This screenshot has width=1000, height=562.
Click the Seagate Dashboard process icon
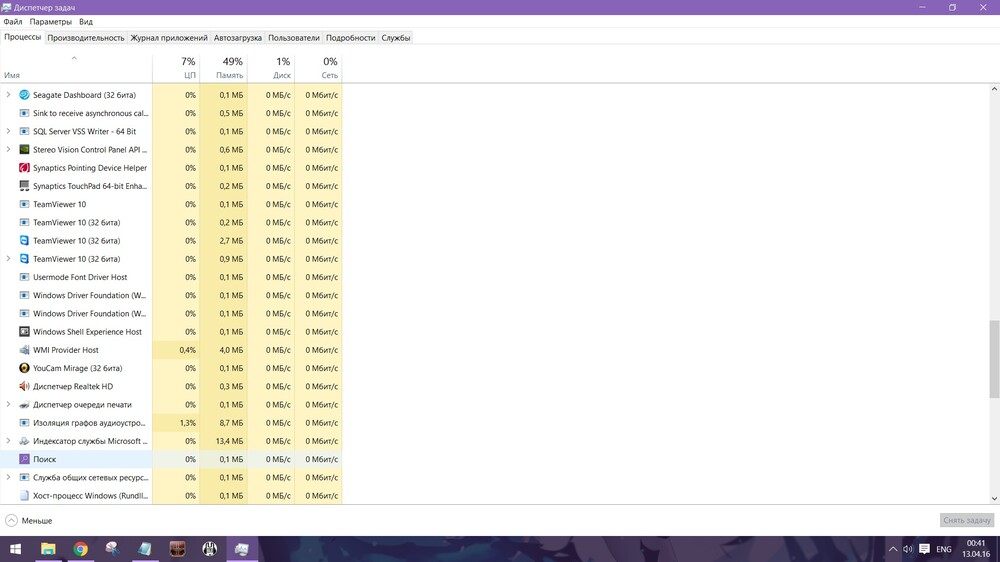click(24, 95)
